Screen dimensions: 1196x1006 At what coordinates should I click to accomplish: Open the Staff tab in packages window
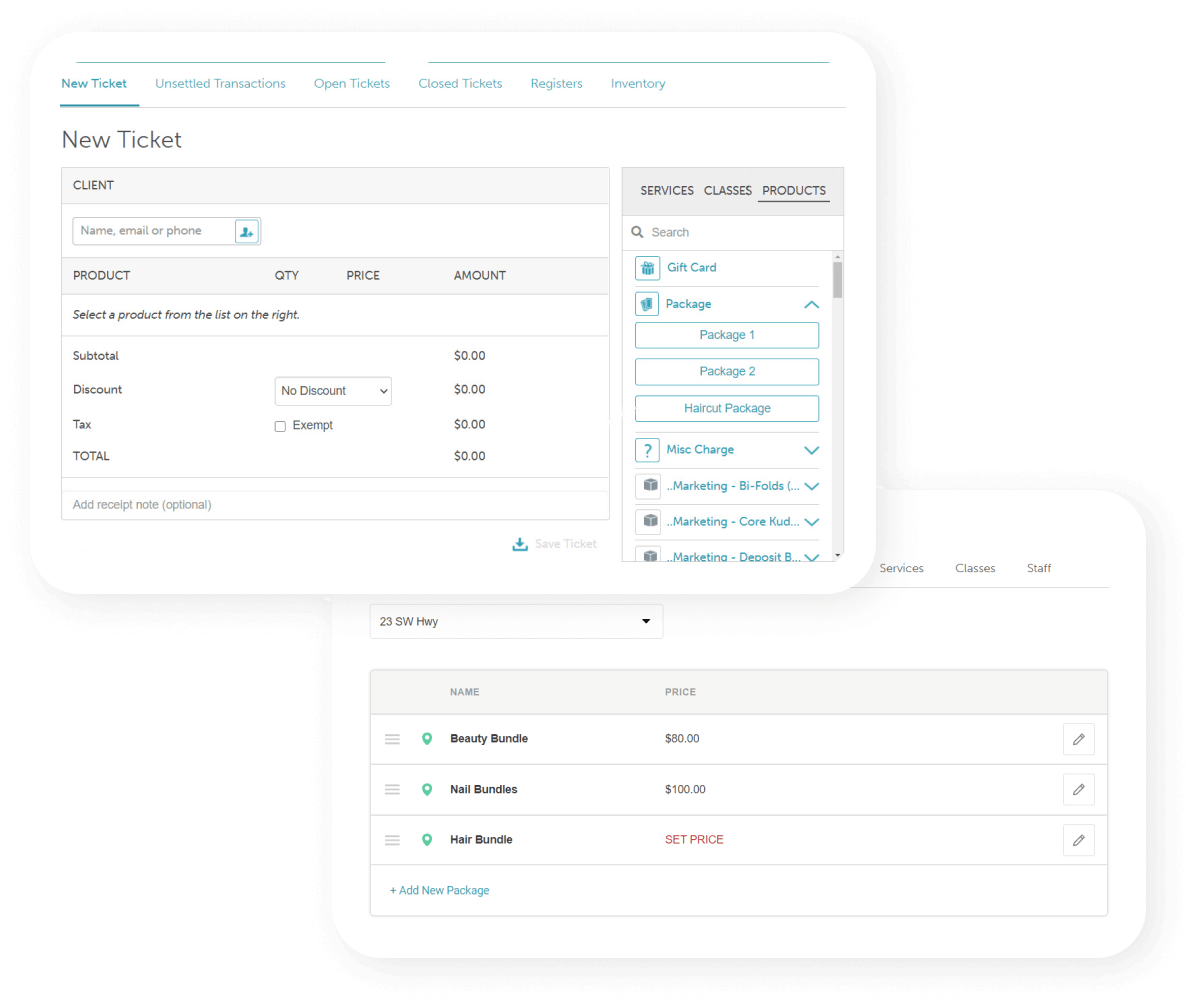coord(1038,568)
